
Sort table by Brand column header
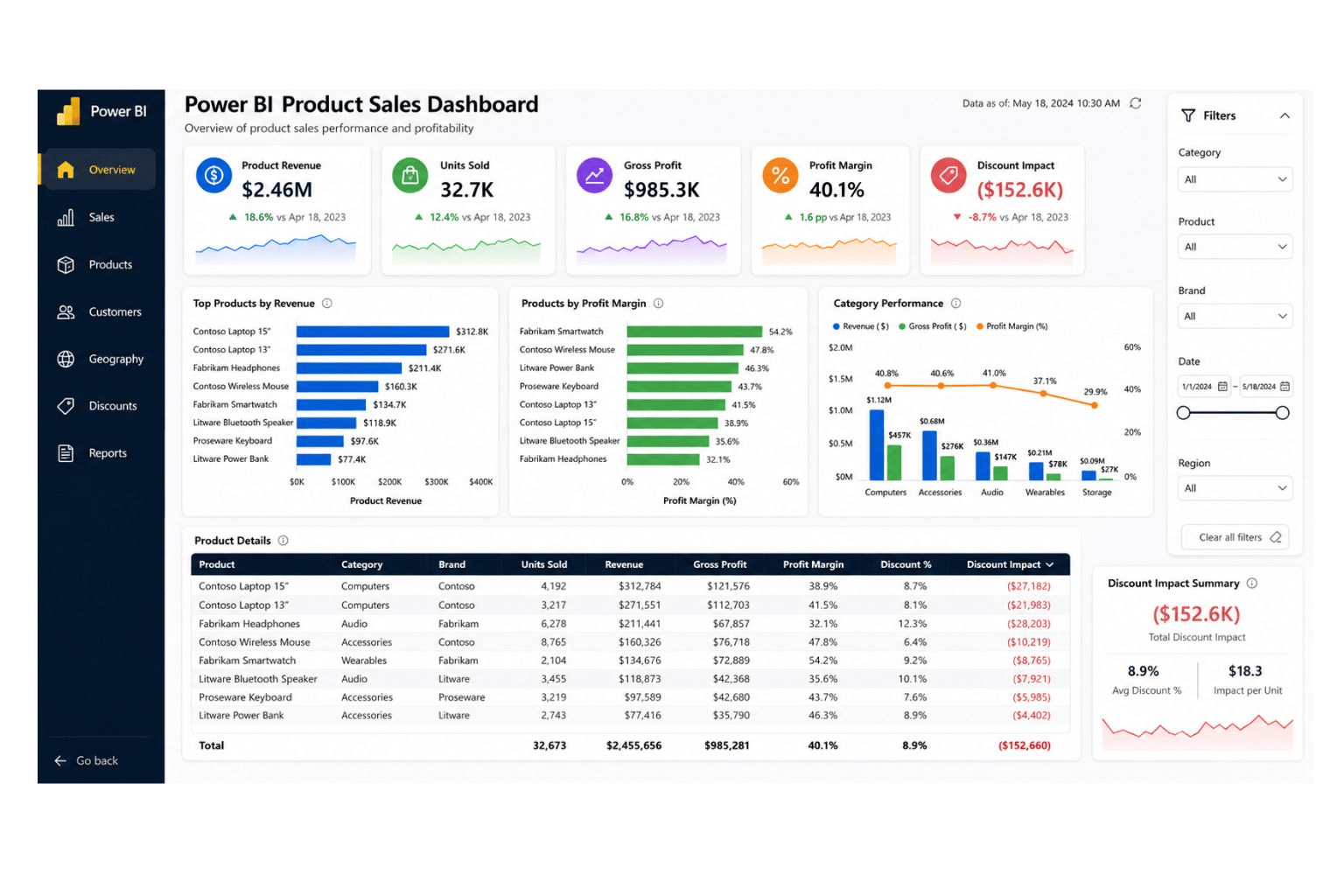451,564
